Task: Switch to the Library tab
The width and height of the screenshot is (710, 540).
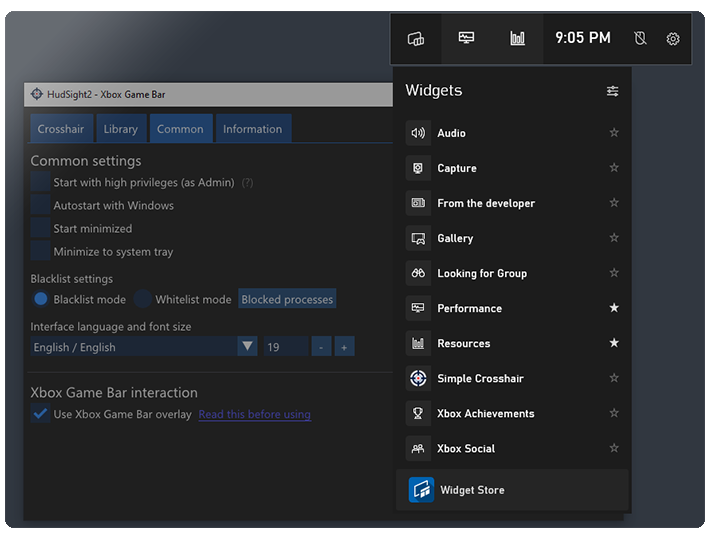Action: point(120,129)
